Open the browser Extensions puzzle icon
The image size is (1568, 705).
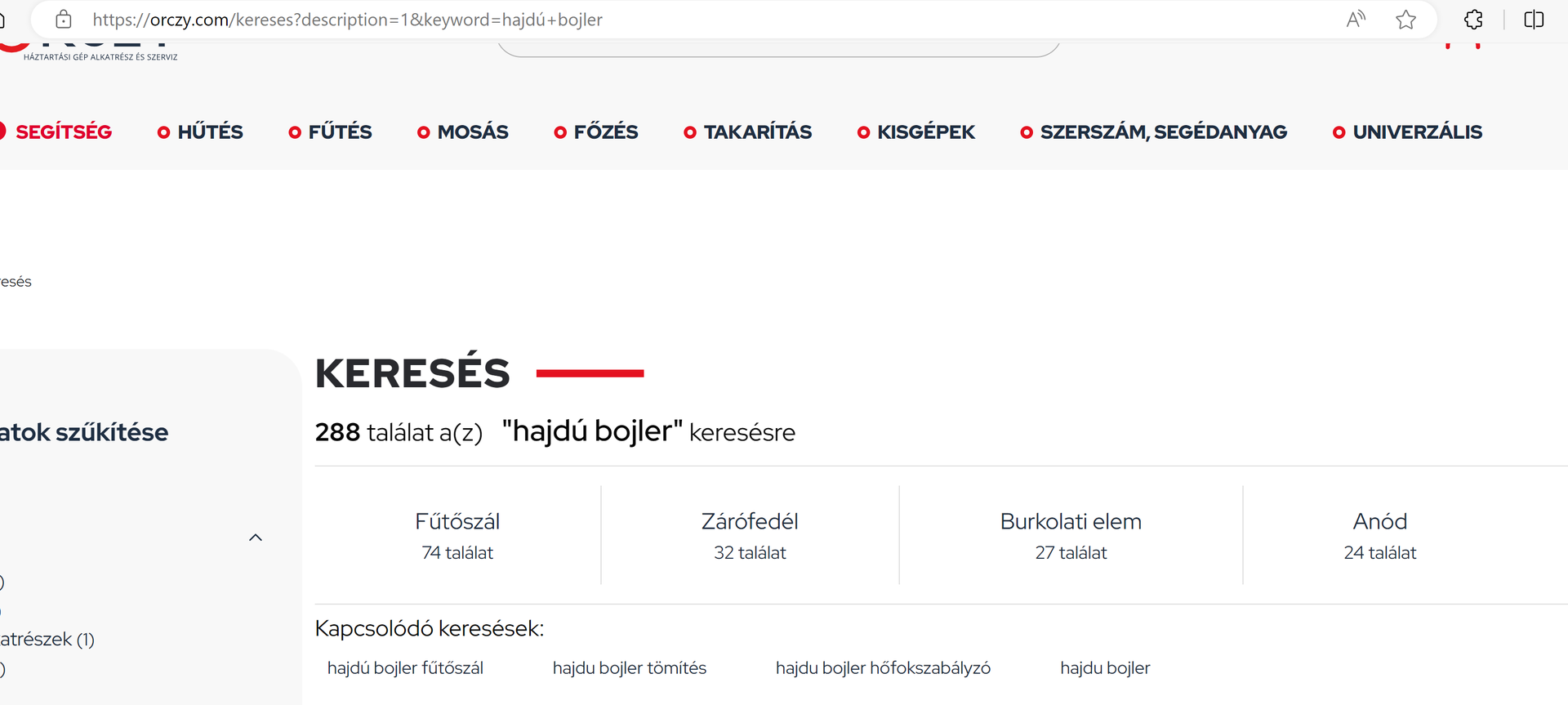tap(1473, 20)
